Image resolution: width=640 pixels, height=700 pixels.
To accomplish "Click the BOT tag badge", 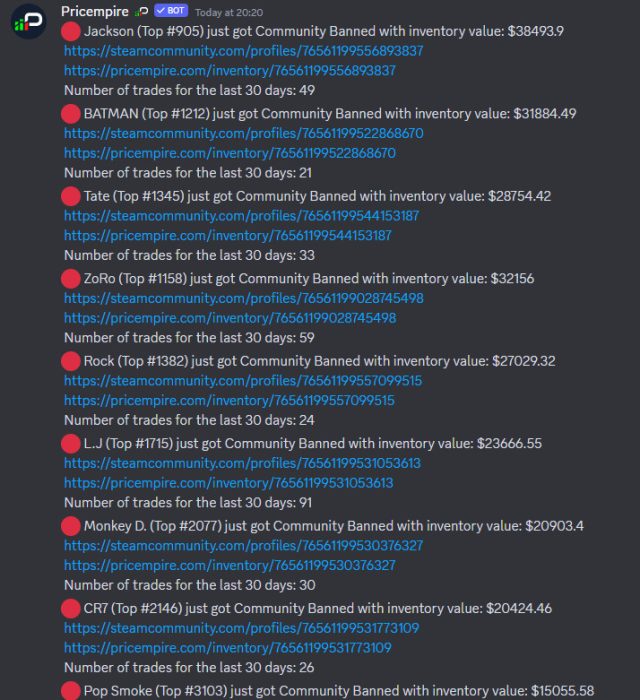I will [171, 11].
